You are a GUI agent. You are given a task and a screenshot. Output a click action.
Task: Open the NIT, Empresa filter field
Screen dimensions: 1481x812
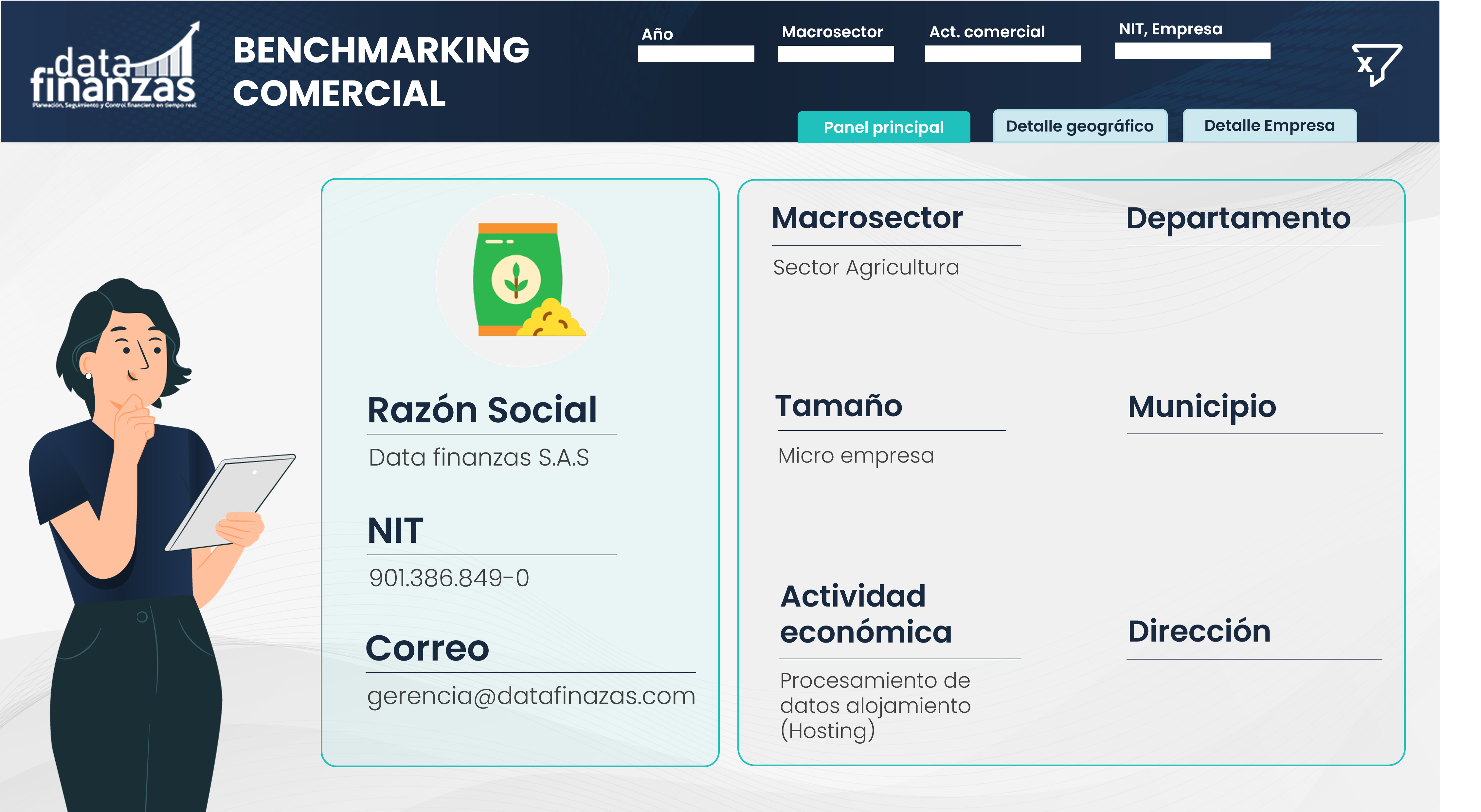(x=1192, y=51)
